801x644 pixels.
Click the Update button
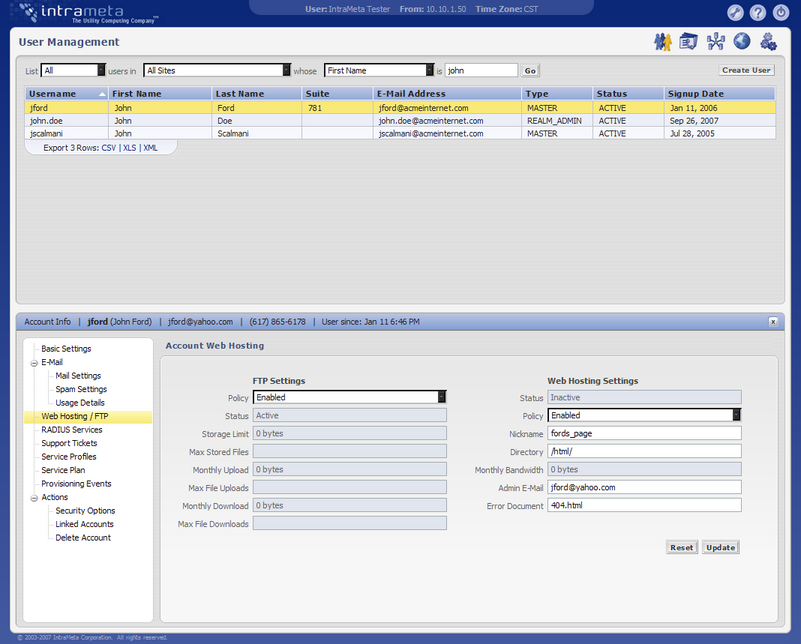721,547
